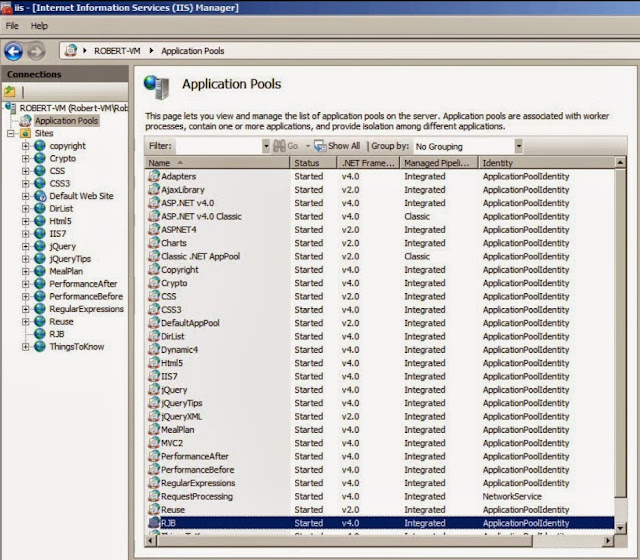Click the horizontal scrollbar left arrow

pos(151,541)
